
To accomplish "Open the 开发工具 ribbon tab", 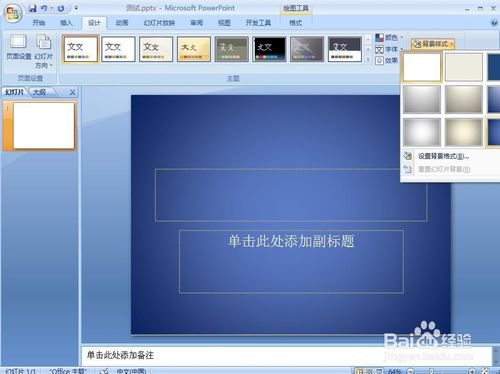I will (258, 23).
